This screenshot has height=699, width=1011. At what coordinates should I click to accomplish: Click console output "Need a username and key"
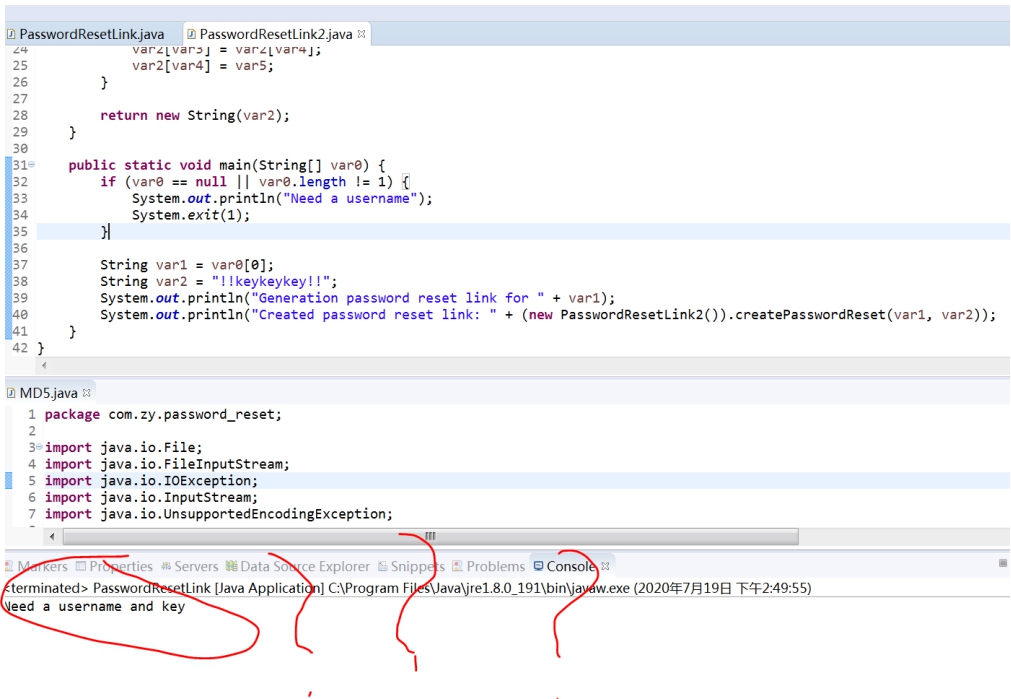click(x=95, y=606)
